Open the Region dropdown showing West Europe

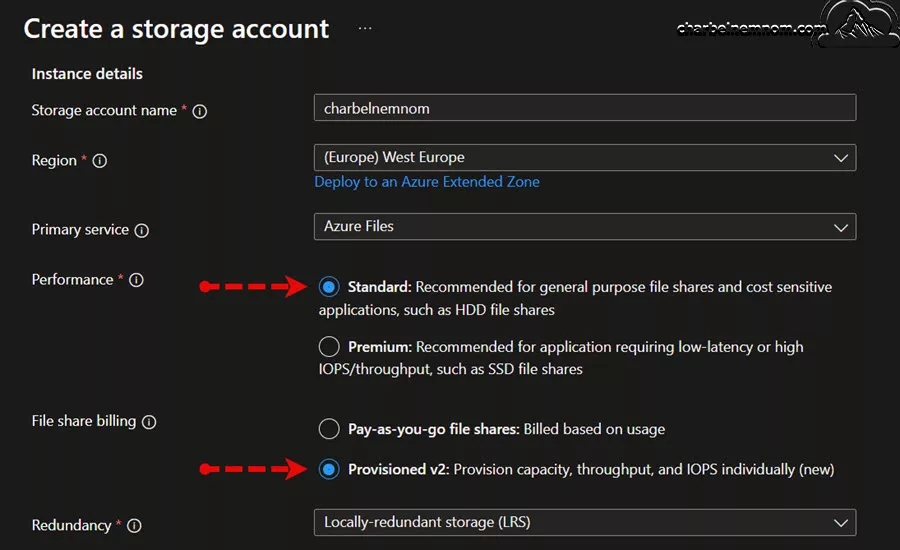(585, 157)
